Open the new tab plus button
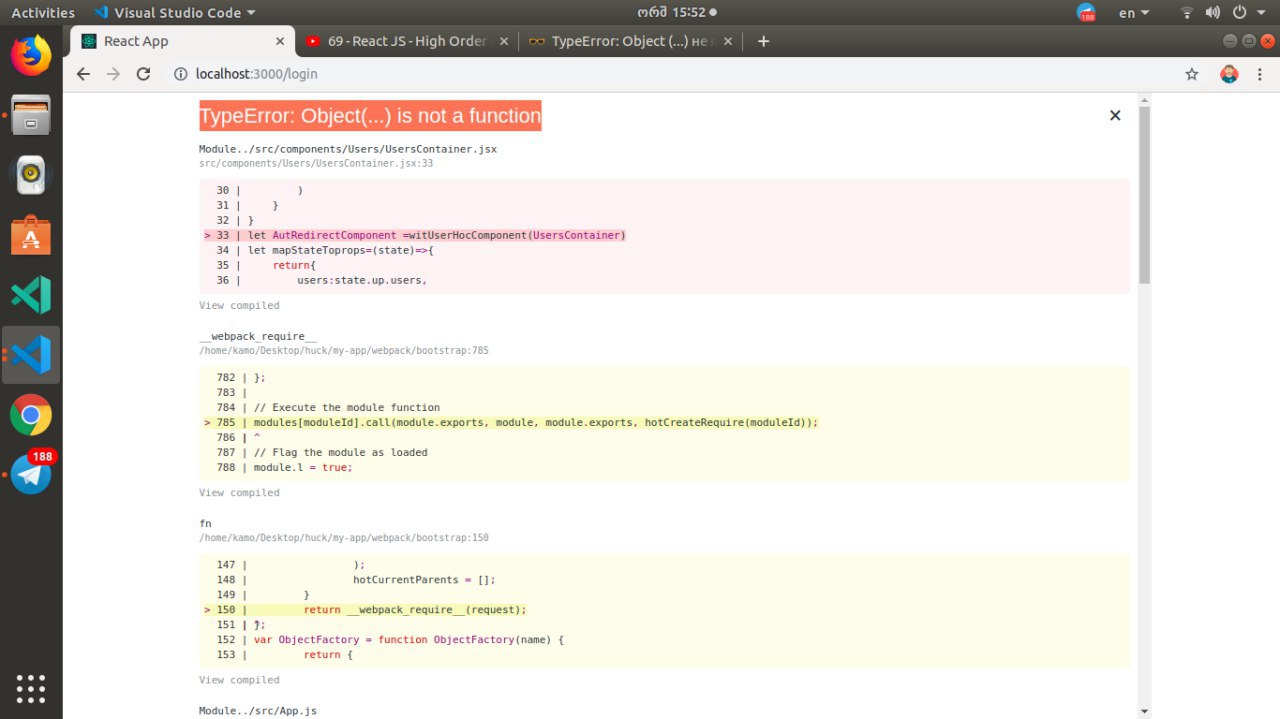1280x719 pixels. (x=763, y=41)
